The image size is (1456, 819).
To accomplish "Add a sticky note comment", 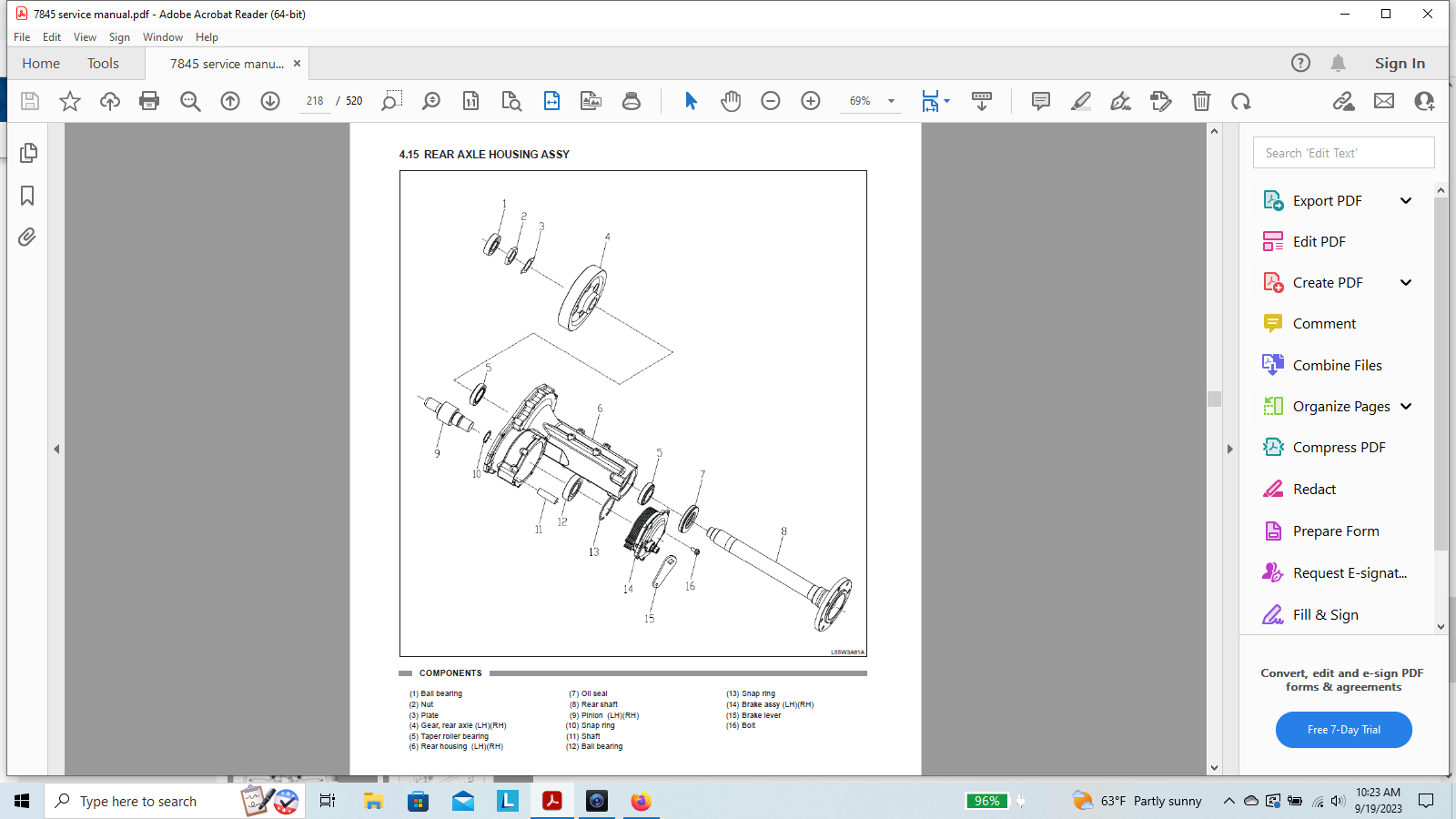I will pos(1041,101).
